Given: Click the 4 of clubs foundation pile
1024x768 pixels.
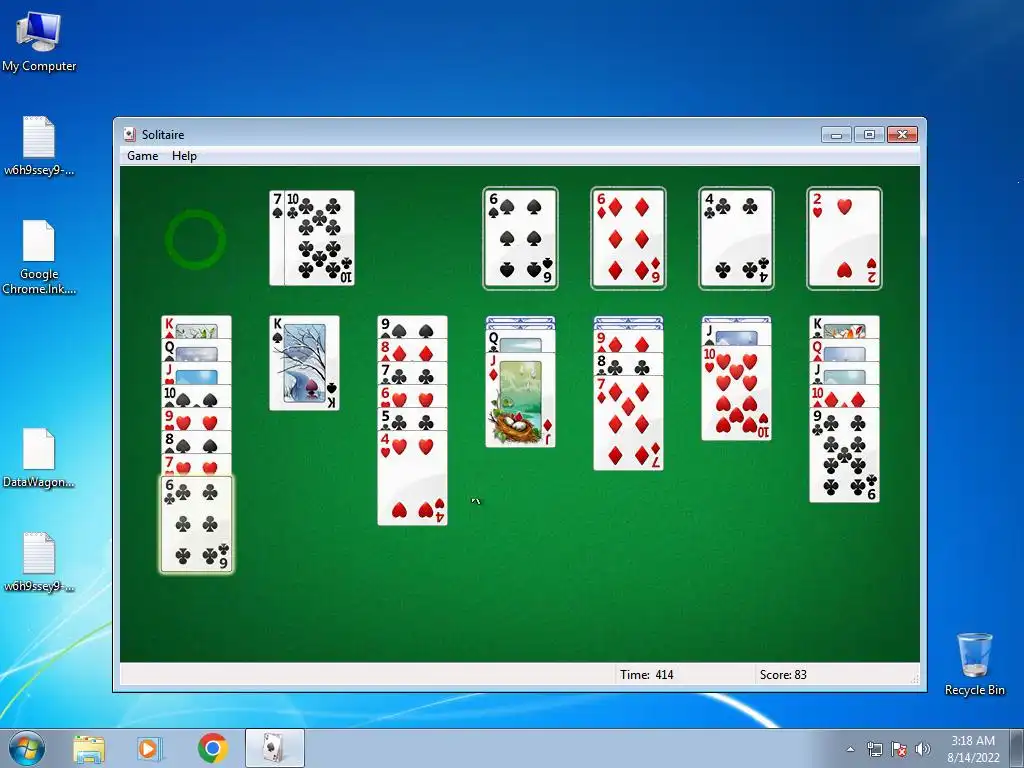Looking at the screenshot, I should click(736, 238).
